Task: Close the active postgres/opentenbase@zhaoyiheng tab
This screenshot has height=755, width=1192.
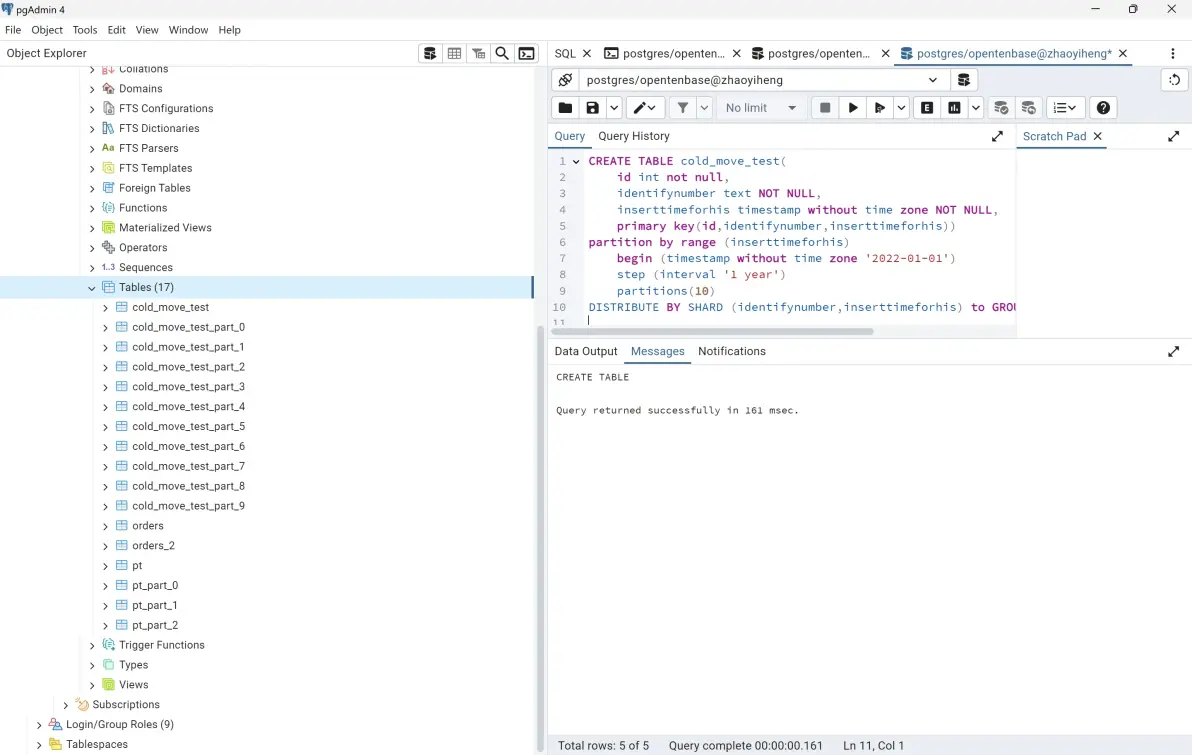Action: [1123, 53]
